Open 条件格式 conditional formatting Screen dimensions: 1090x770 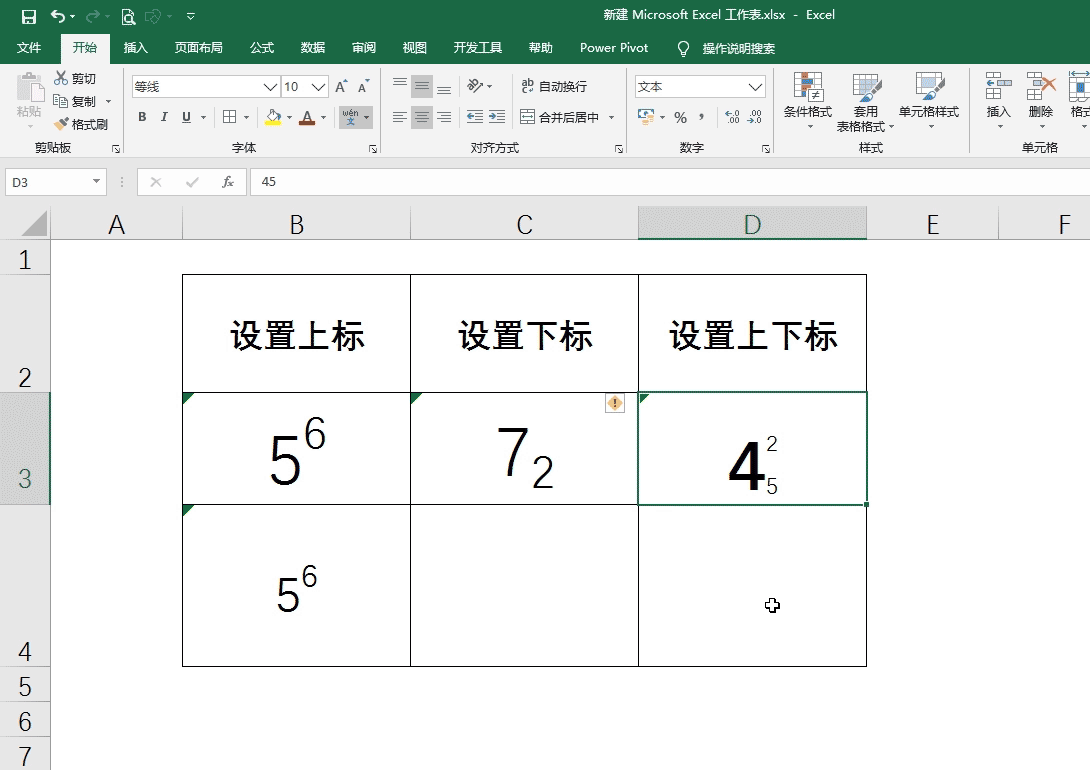tap(807, 100)
